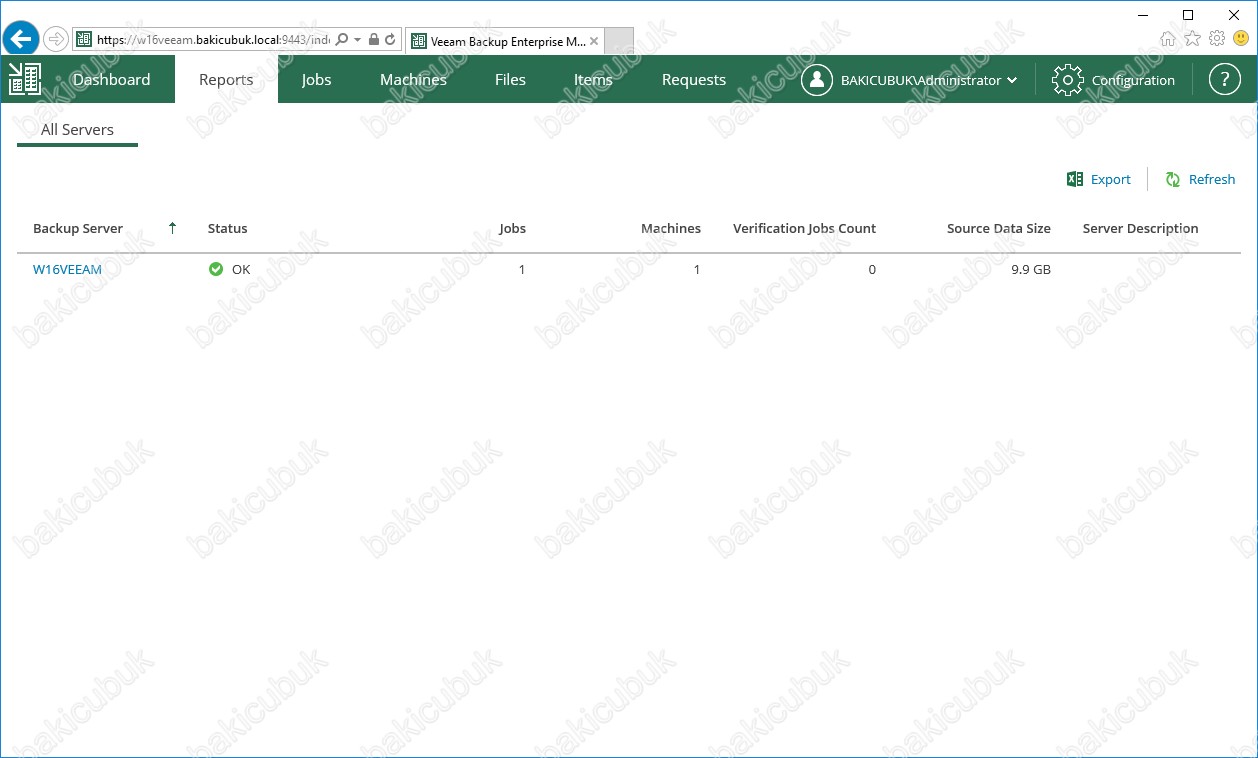Sort by Server Description column header
1258x758 pixels.
(x=1140, y=229)
